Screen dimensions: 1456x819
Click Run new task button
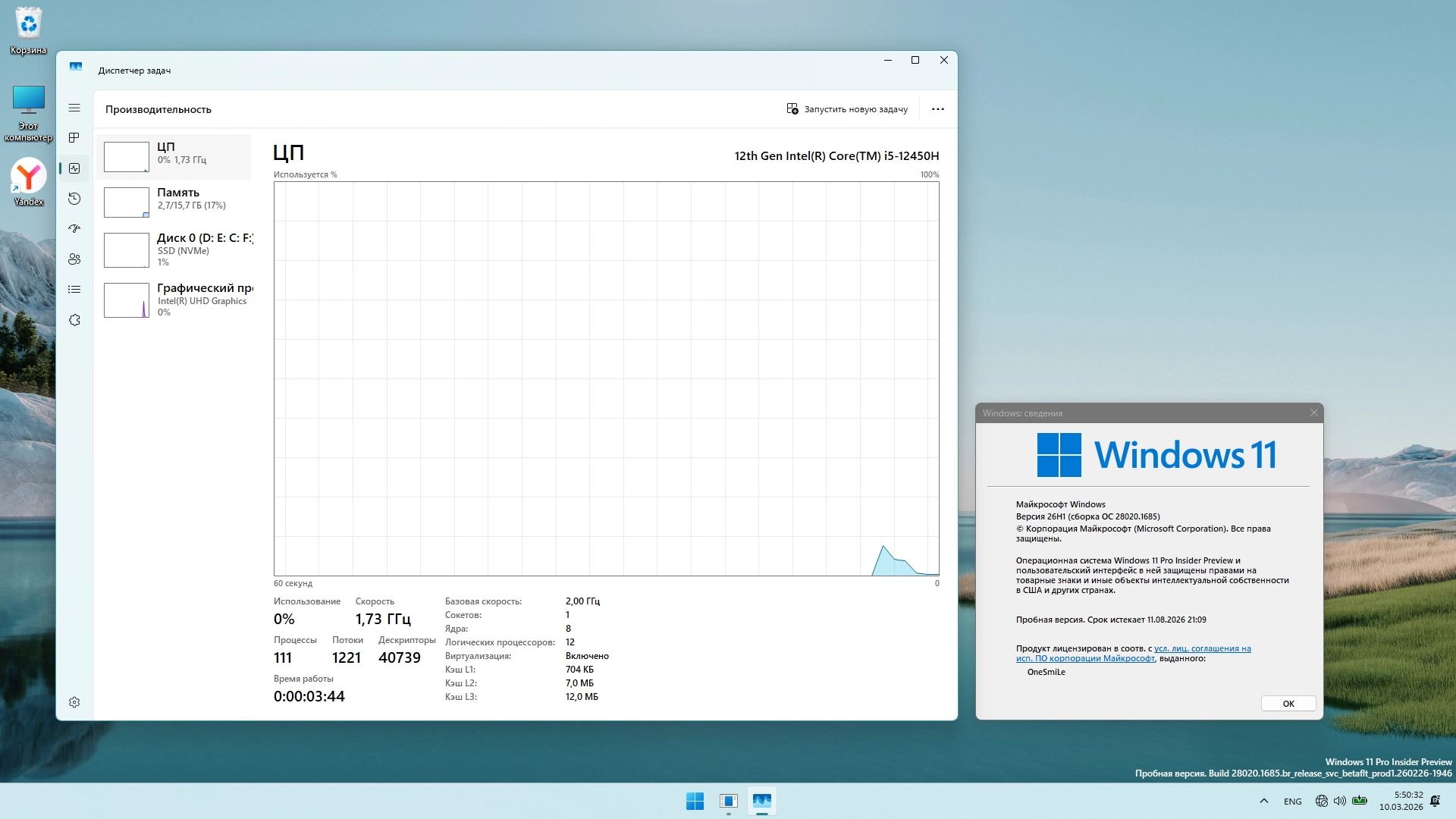847,109
